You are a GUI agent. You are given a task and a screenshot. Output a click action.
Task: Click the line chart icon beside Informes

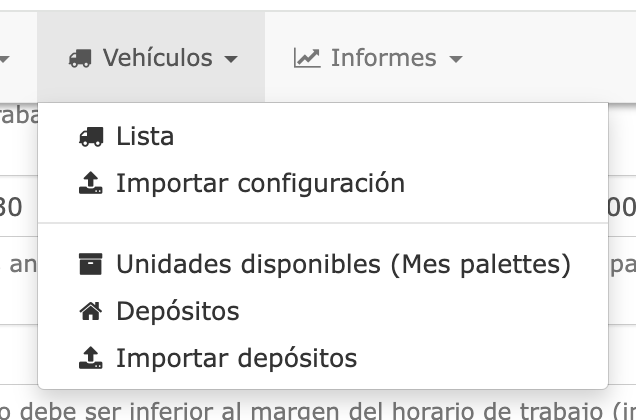click(306, 58)
